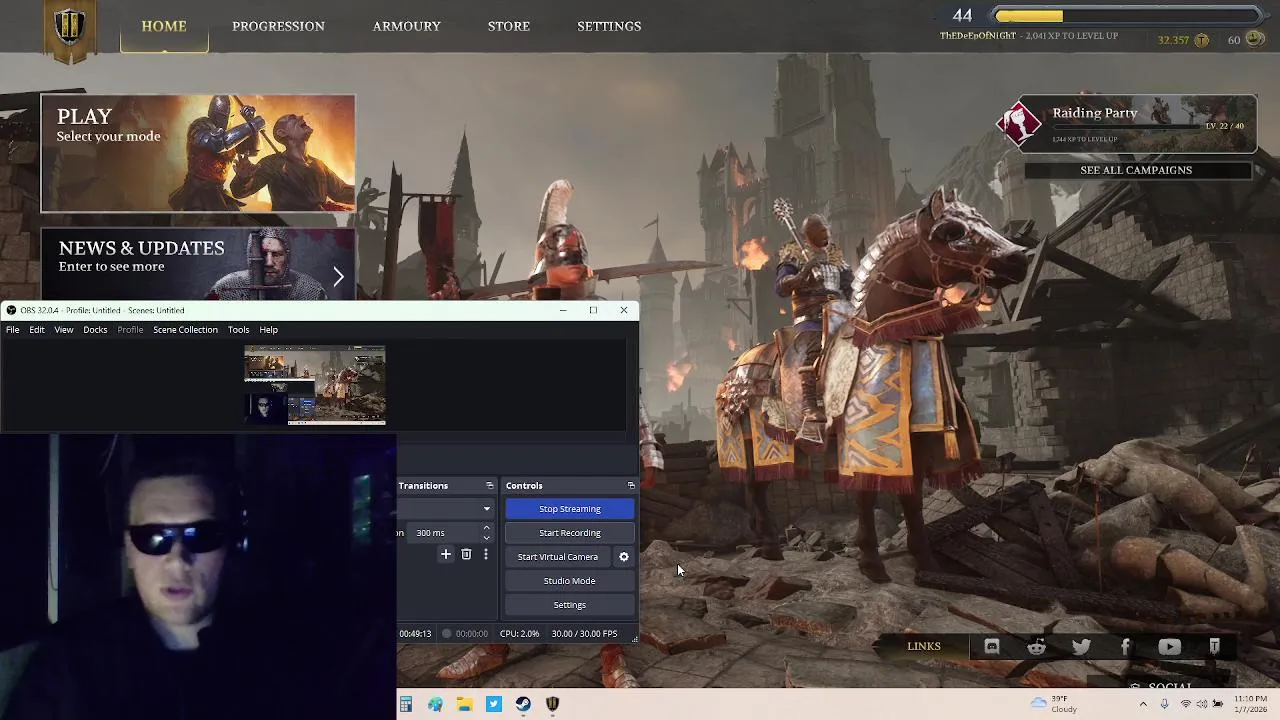Switch to Chivalry game taskbar icon
The width and height of the screenshot is (1280, 720).
click(552, 704)
